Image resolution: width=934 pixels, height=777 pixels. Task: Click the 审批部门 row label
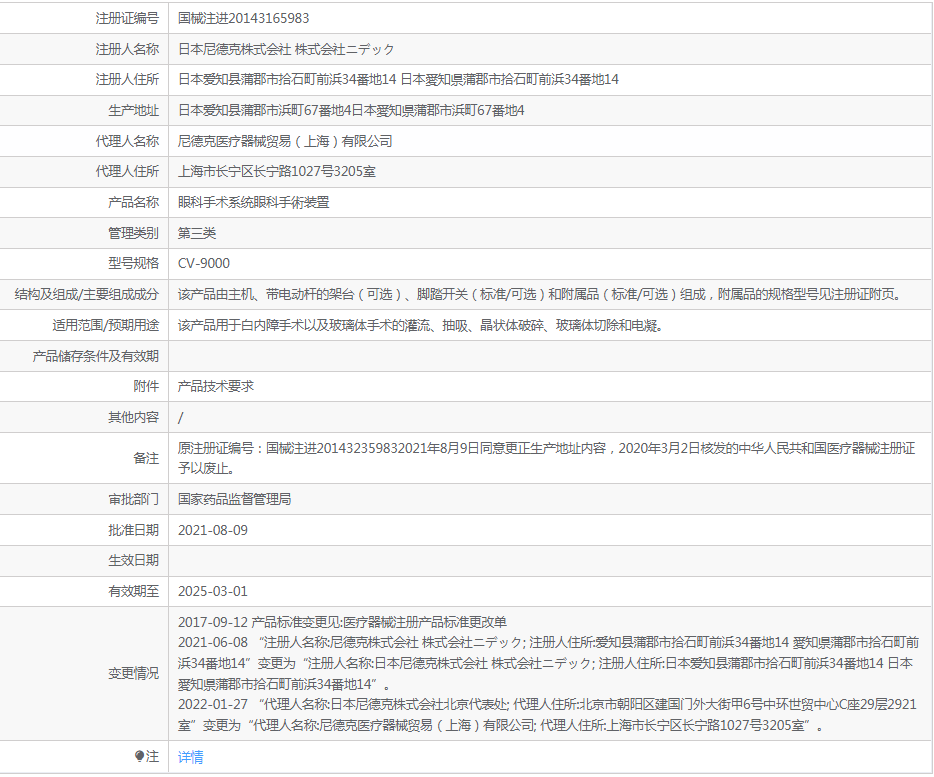tap(133, 499)
